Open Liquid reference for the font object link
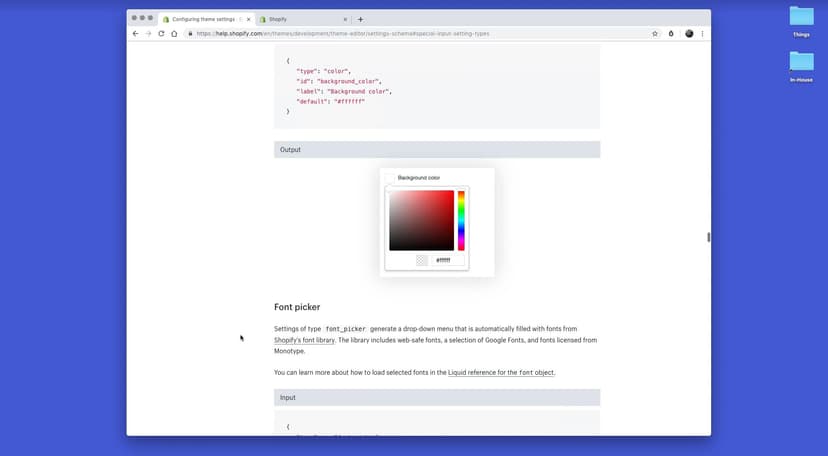 point(501,372)
